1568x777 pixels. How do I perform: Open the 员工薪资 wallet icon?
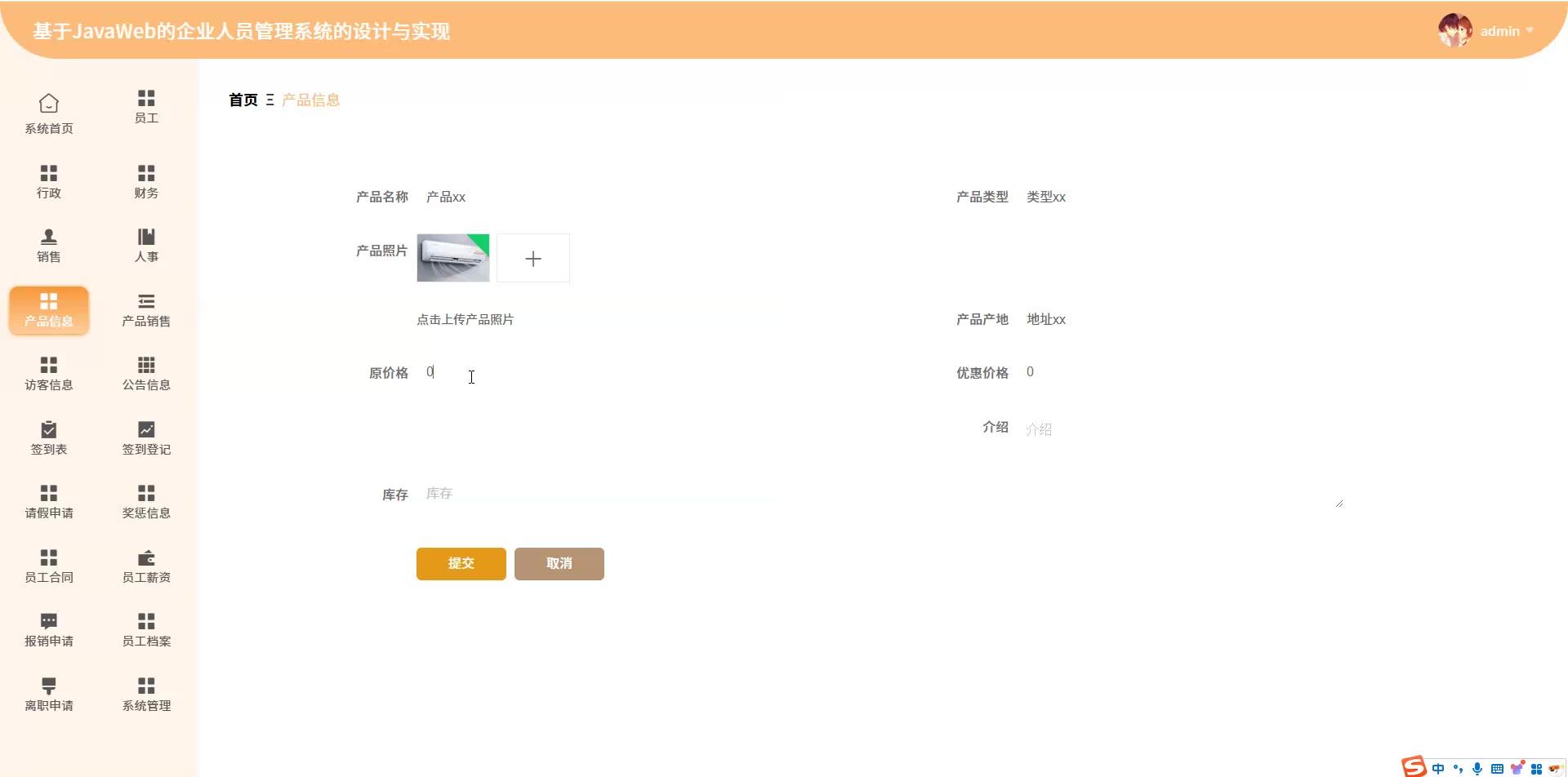[x=146, y=557]
